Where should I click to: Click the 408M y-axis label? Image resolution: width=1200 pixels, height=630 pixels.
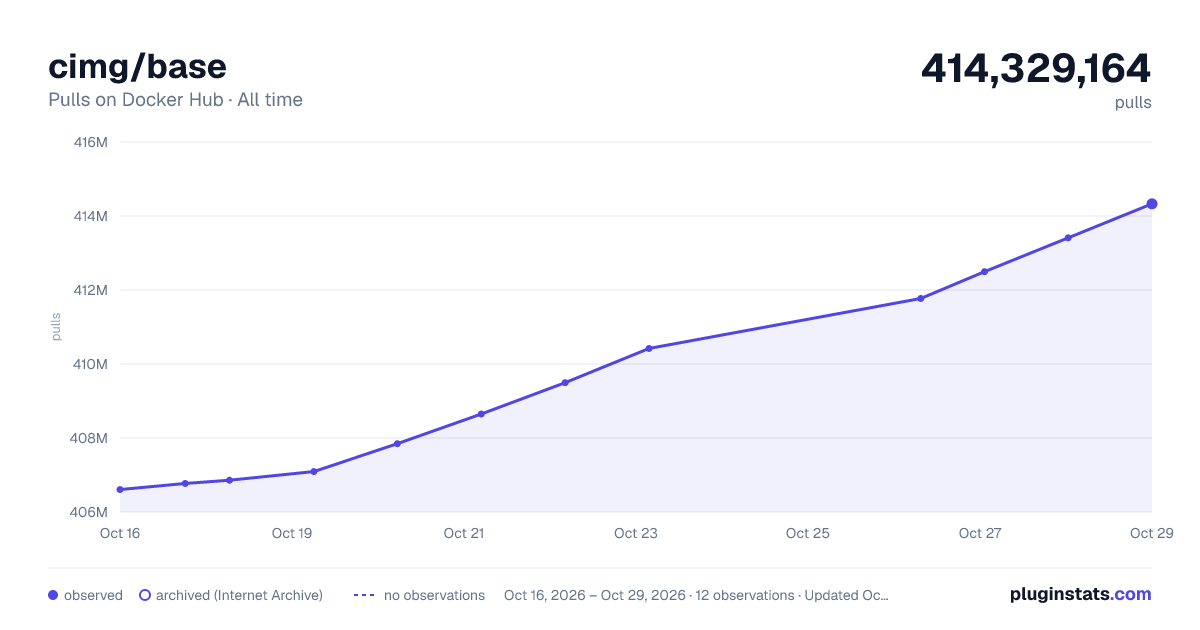pos(91,438)
